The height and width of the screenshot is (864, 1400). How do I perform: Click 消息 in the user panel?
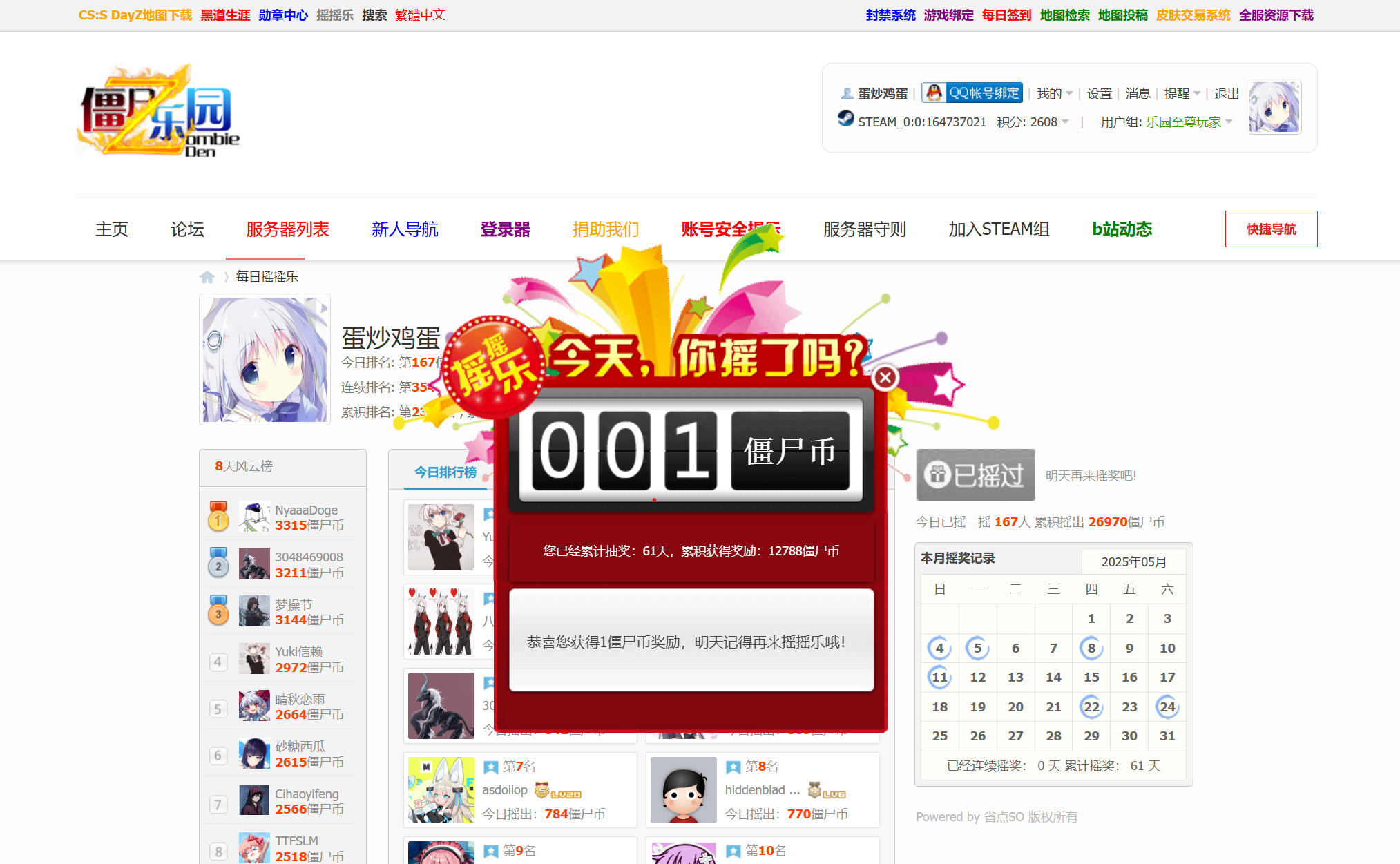[x=1138, y=93]
